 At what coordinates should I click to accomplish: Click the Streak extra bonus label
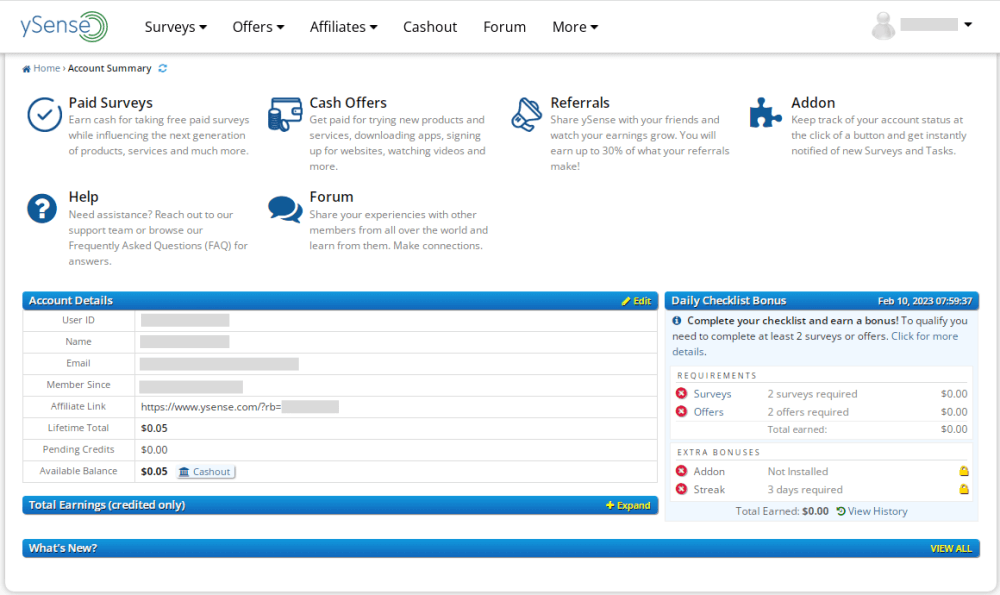pyautogui.click(x=709, y=490)
